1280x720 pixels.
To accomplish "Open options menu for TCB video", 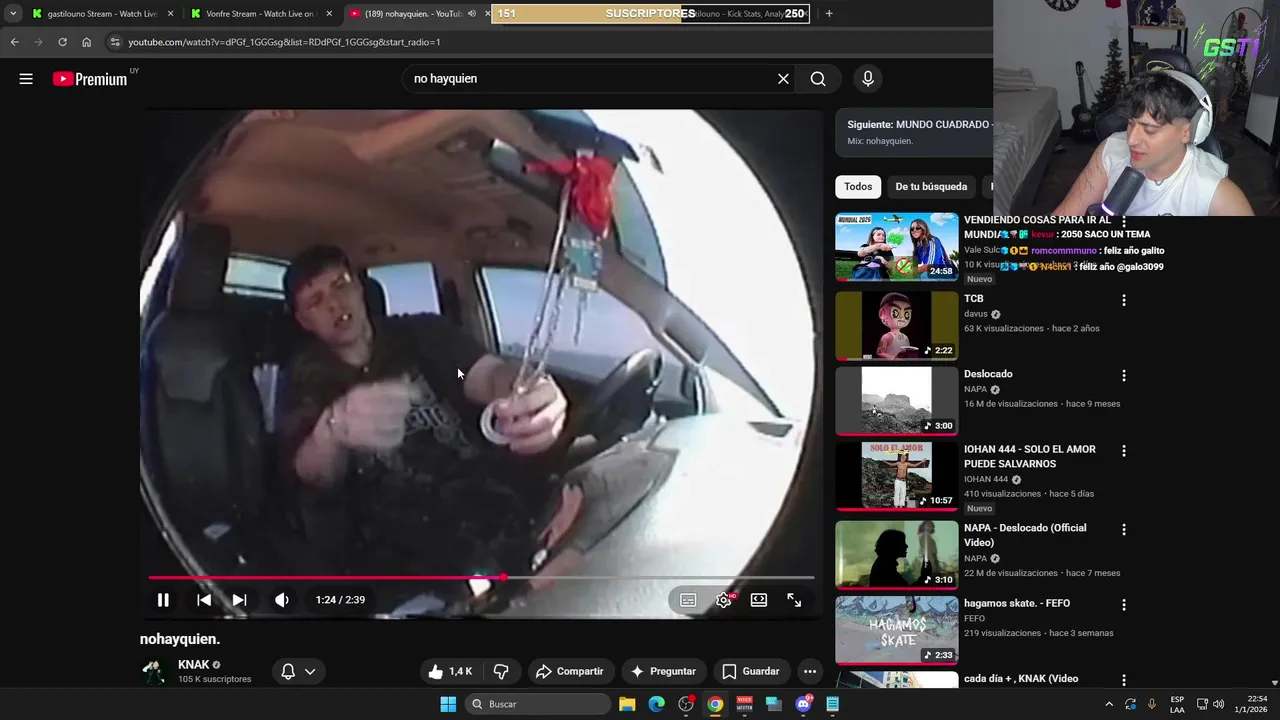I will coord(1124,300).
